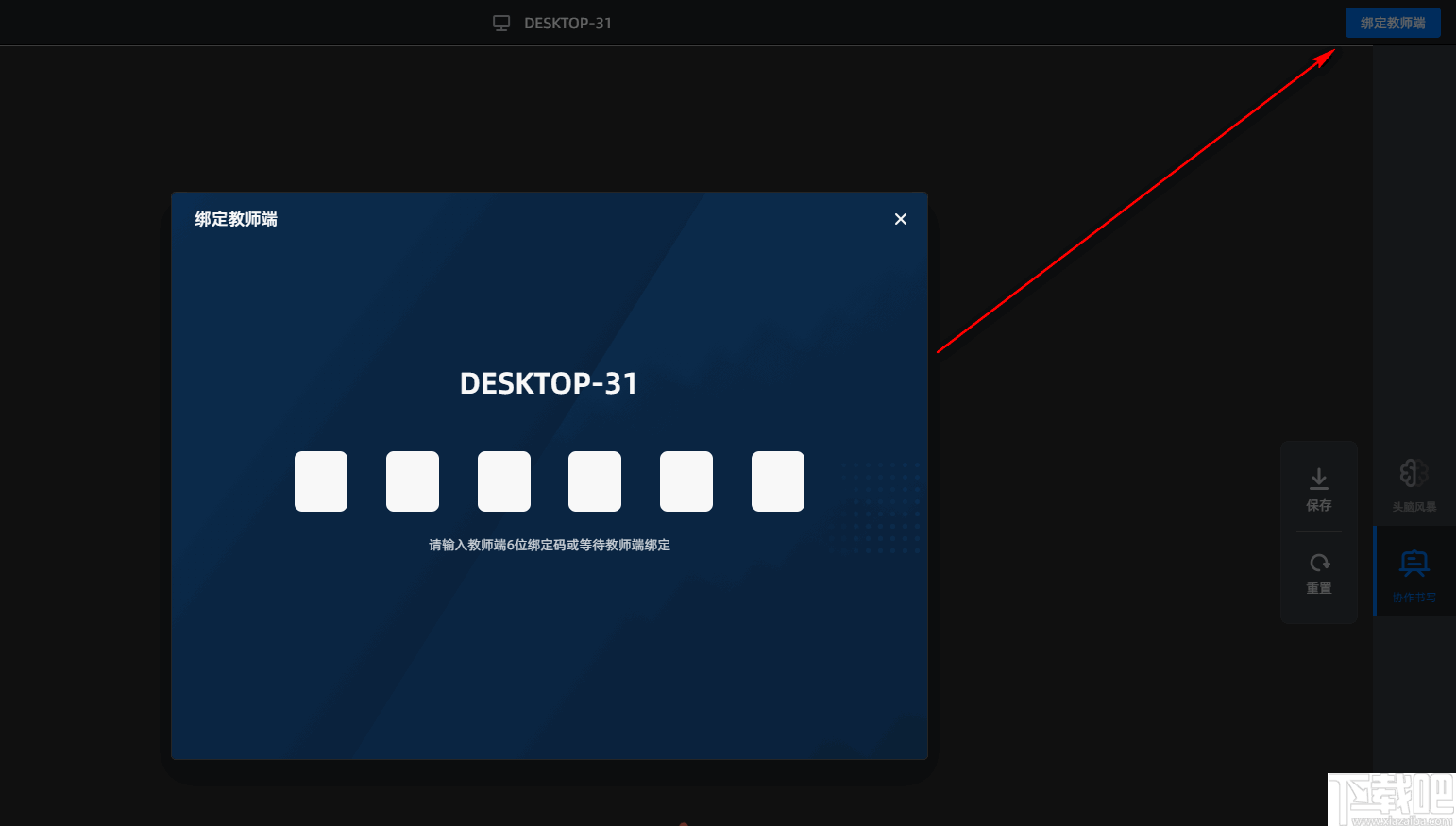
Task: Click the third binding code digit box
Action: tap(504, 481)
